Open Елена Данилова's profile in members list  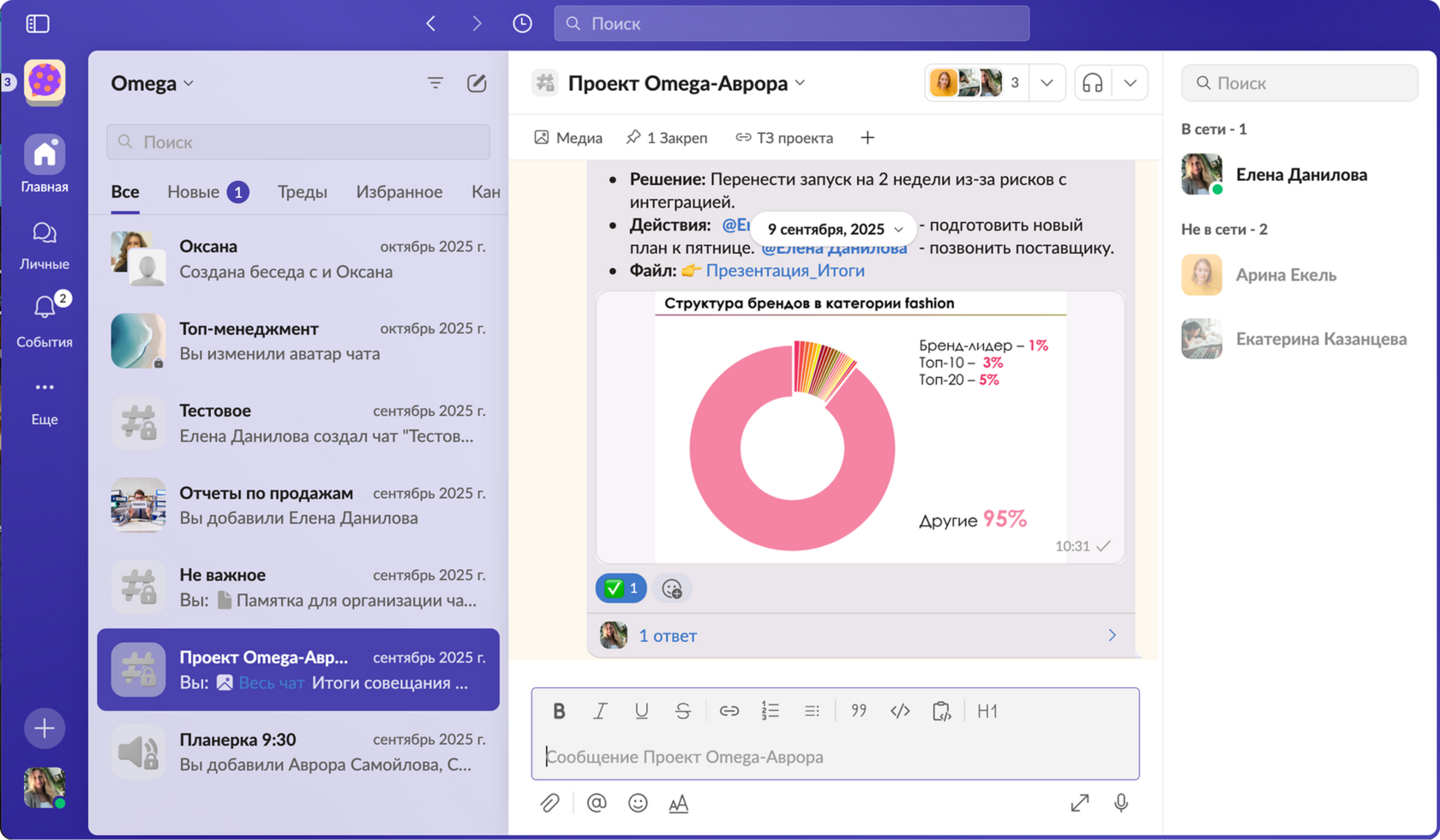click(x=1299, y=175)
